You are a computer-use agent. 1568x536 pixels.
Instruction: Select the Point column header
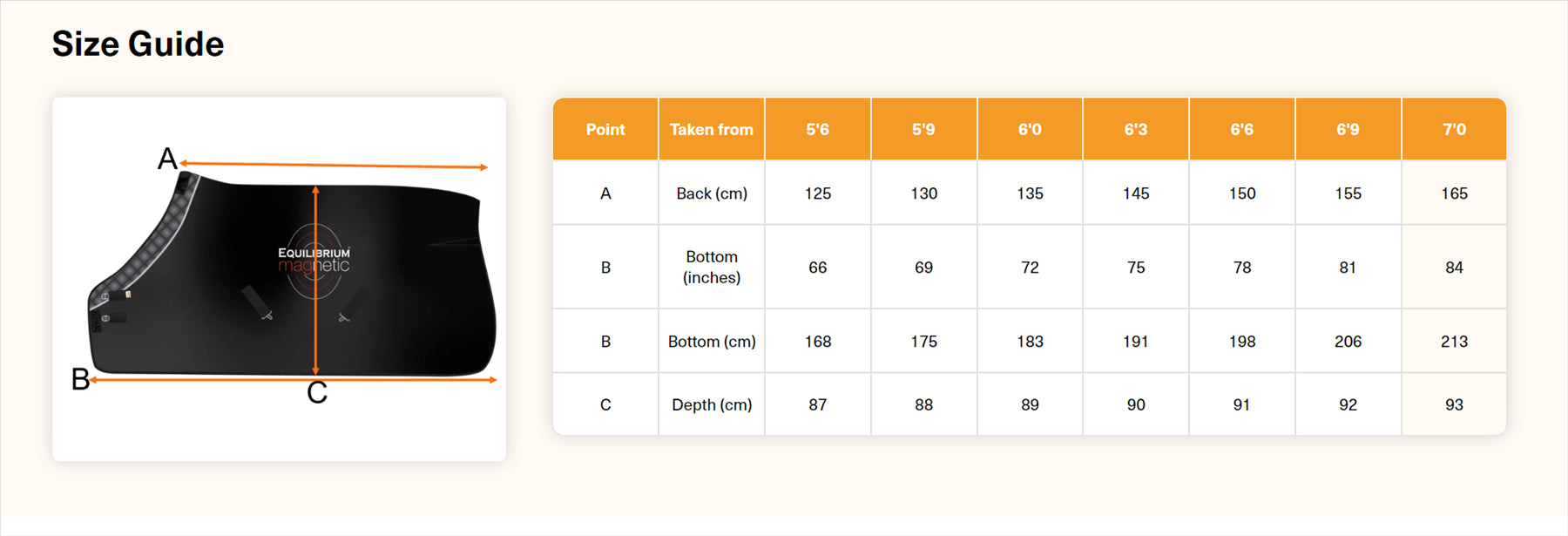[605, 129]
